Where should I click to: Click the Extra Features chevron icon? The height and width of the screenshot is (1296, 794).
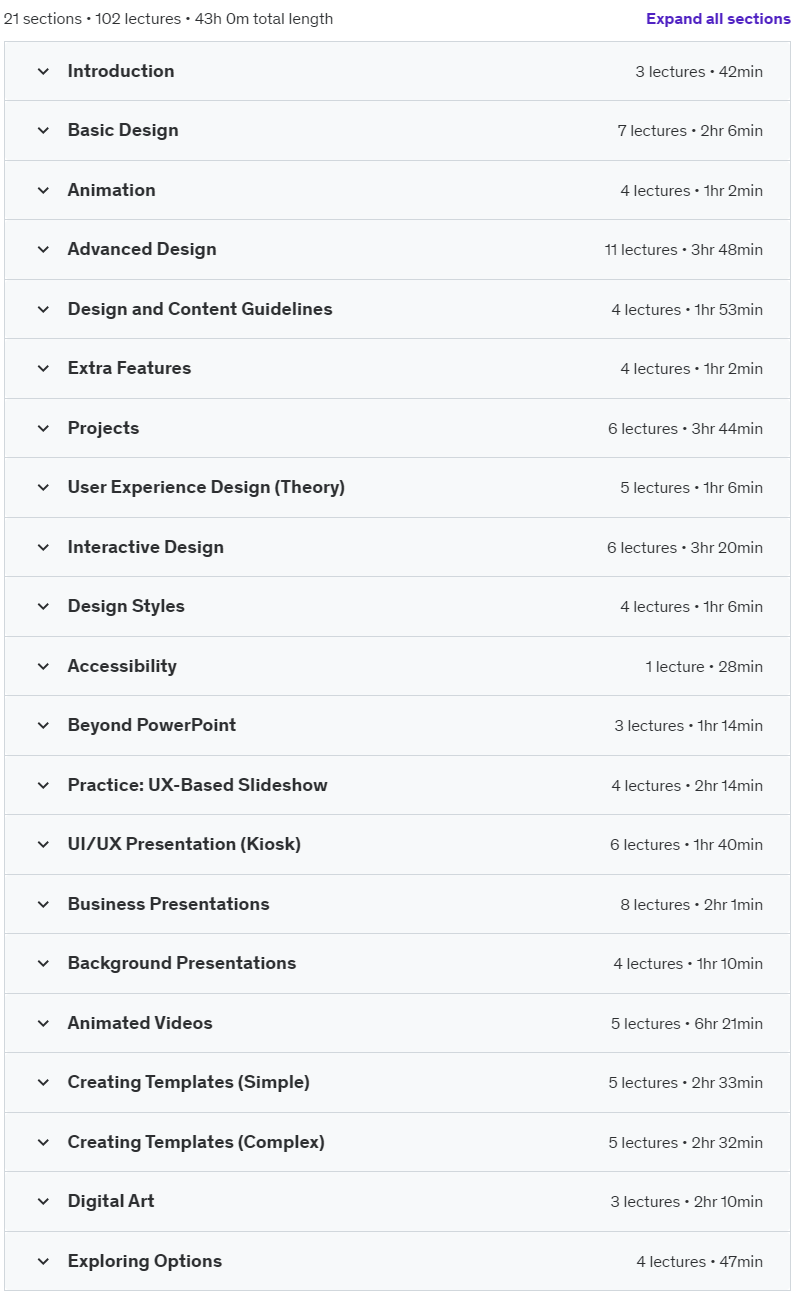pos(43,368)
